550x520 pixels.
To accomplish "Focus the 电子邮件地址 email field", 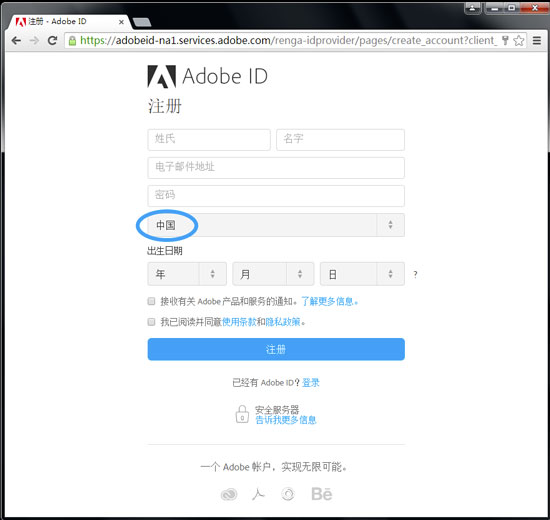I will click(x=276, y=168).
